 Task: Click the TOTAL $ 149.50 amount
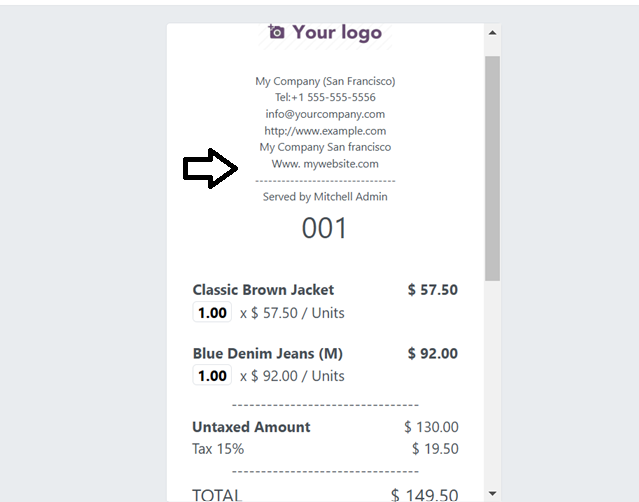click(x=424, y=495)
